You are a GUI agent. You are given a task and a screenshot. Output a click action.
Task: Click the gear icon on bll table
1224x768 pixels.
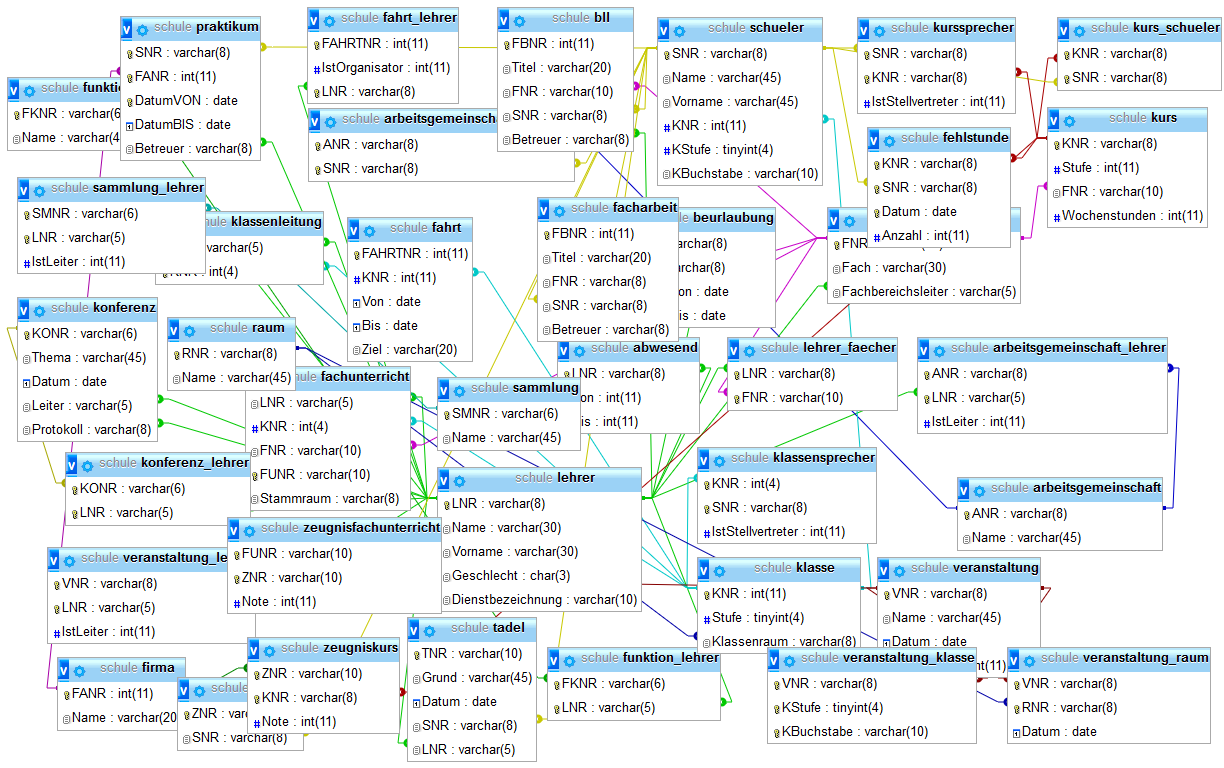[x=519, y=19]
